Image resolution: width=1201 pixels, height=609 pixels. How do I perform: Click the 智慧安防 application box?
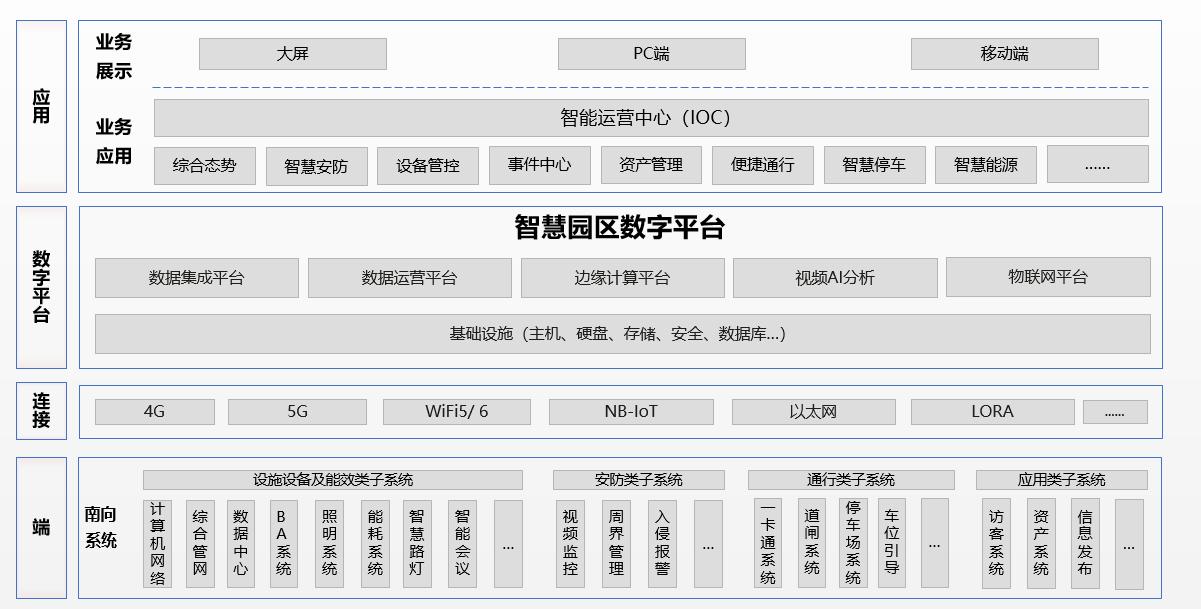316,167
